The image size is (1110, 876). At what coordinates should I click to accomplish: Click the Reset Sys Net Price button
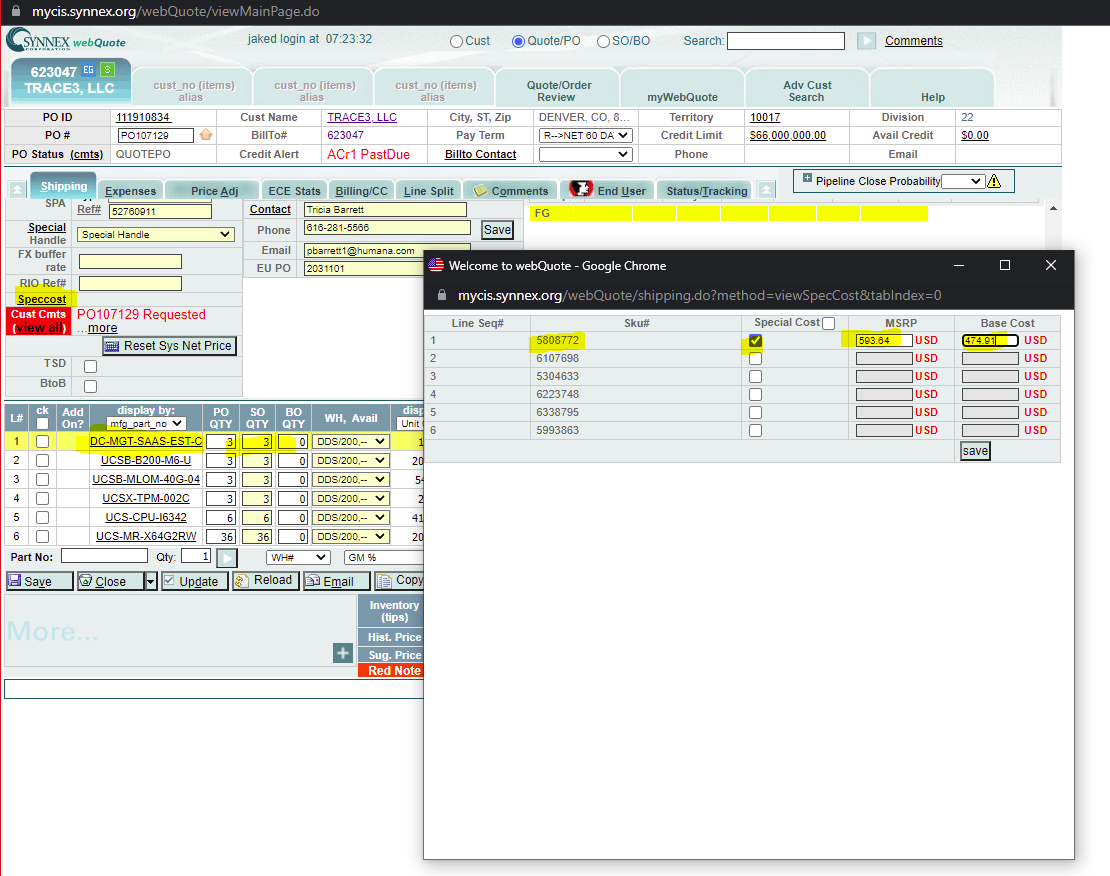coord(170,346)
